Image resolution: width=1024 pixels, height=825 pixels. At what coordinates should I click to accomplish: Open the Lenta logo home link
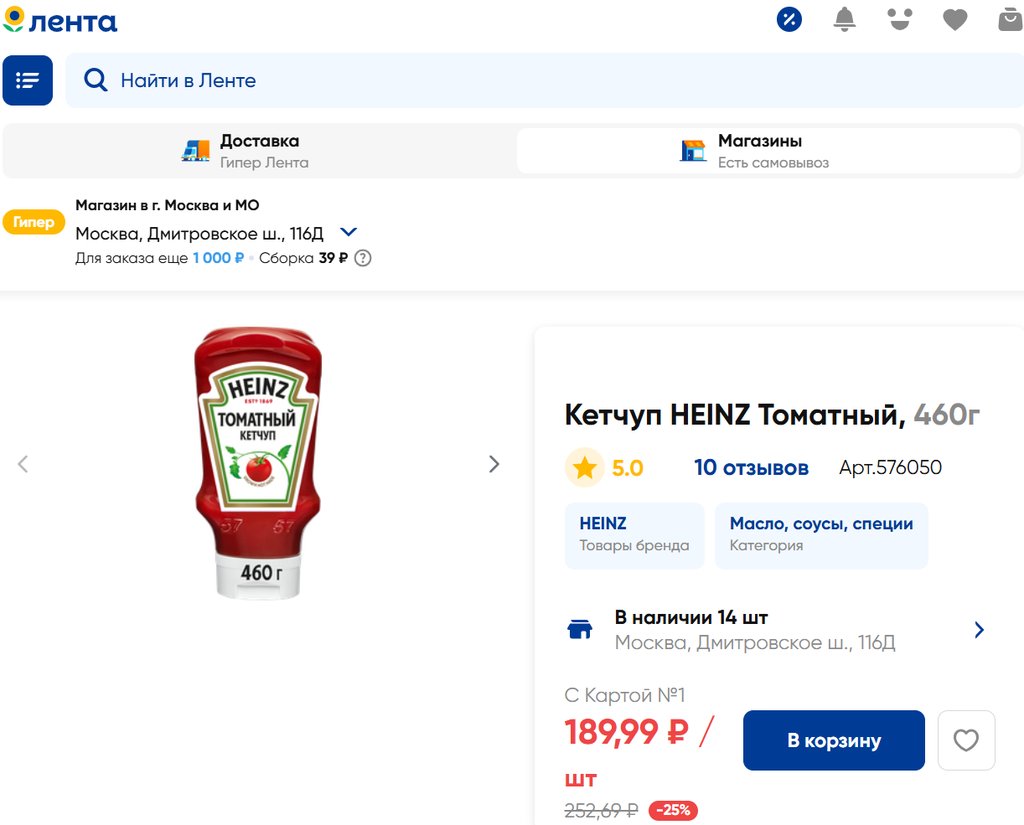point(60,20)
